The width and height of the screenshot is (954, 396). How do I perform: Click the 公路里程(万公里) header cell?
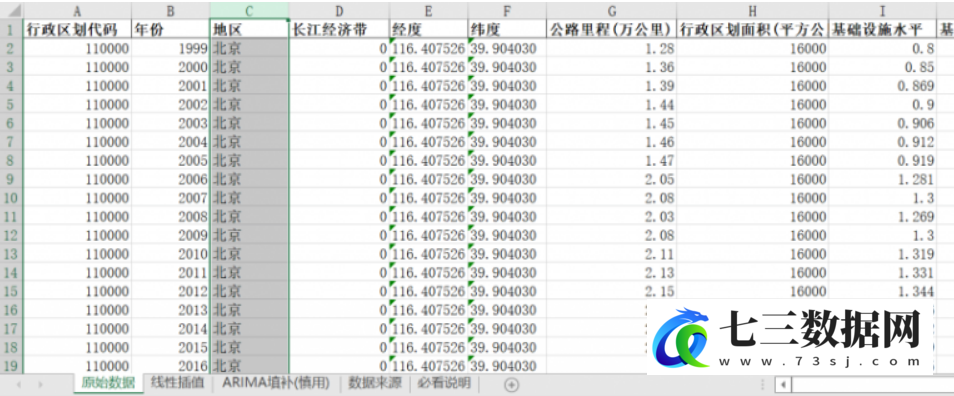pos(611,29)
